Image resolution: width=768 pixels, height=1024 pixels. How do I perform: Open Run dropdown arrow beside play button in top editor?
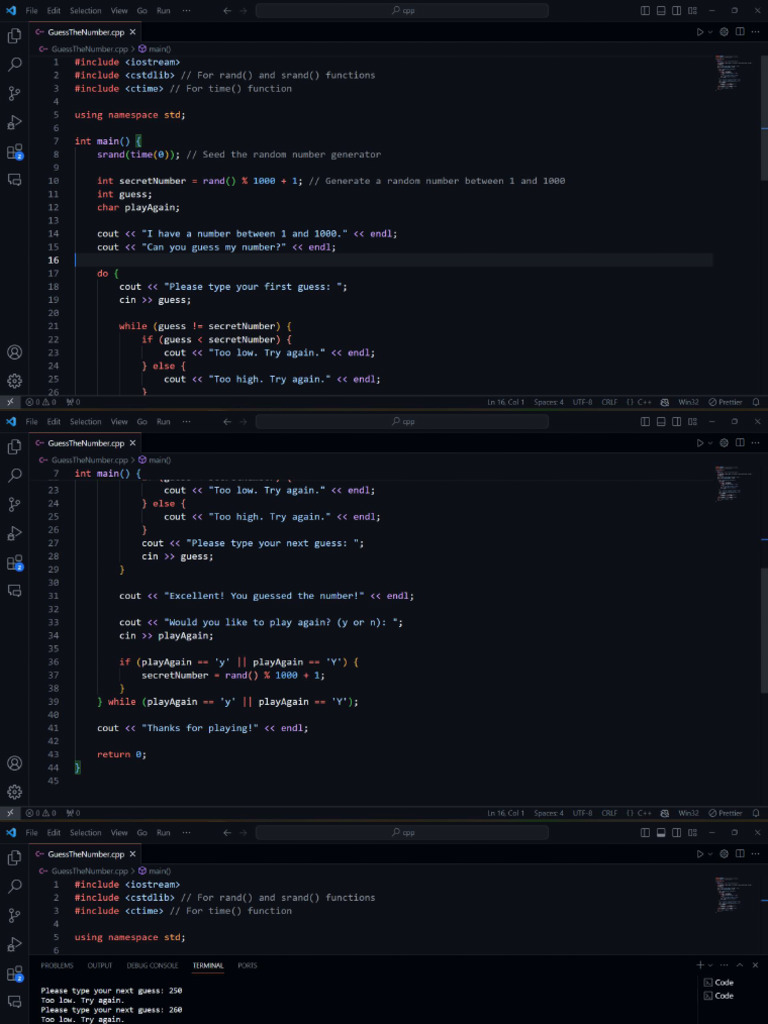[x=710, y=32]
